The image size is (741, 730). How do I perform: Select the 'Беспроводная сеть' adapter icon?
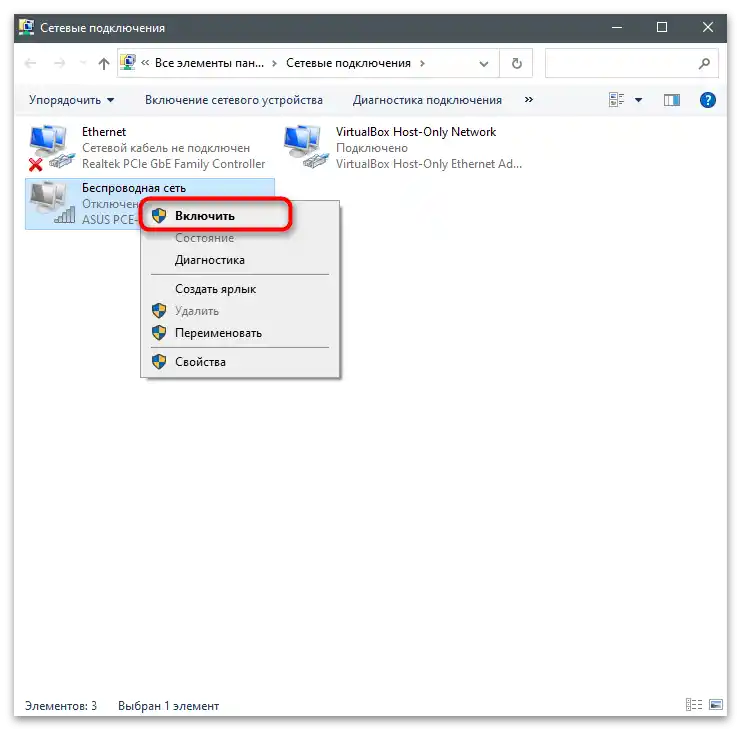point(52,203)
